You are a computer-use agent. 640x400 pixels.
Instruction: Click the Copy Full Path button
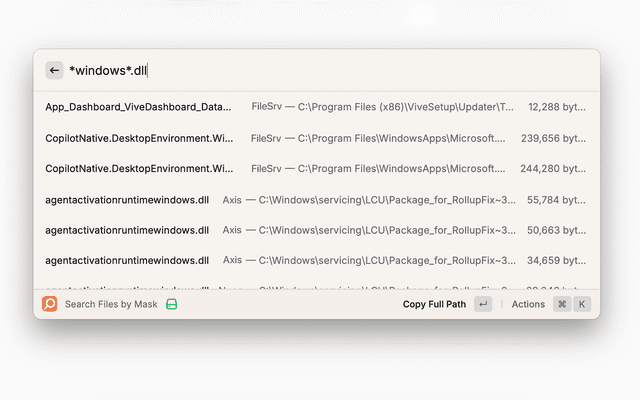point(434,304)
